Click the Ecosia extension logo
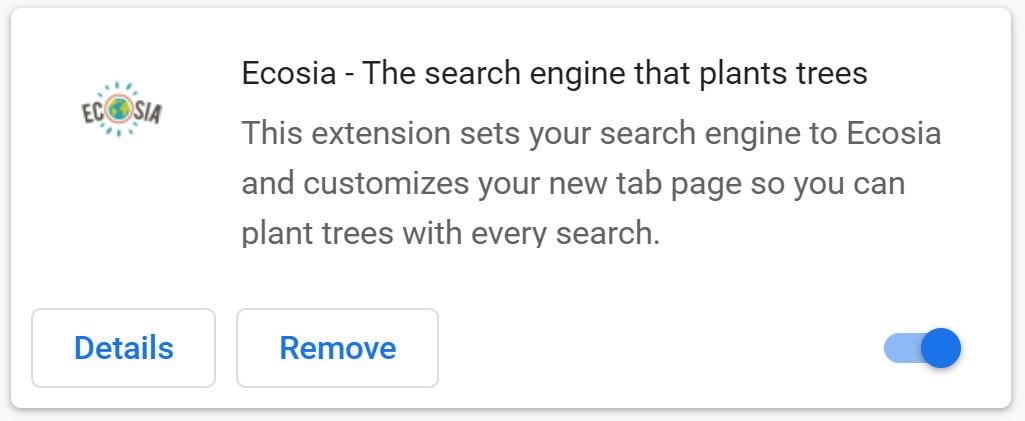 pos(121,110)
